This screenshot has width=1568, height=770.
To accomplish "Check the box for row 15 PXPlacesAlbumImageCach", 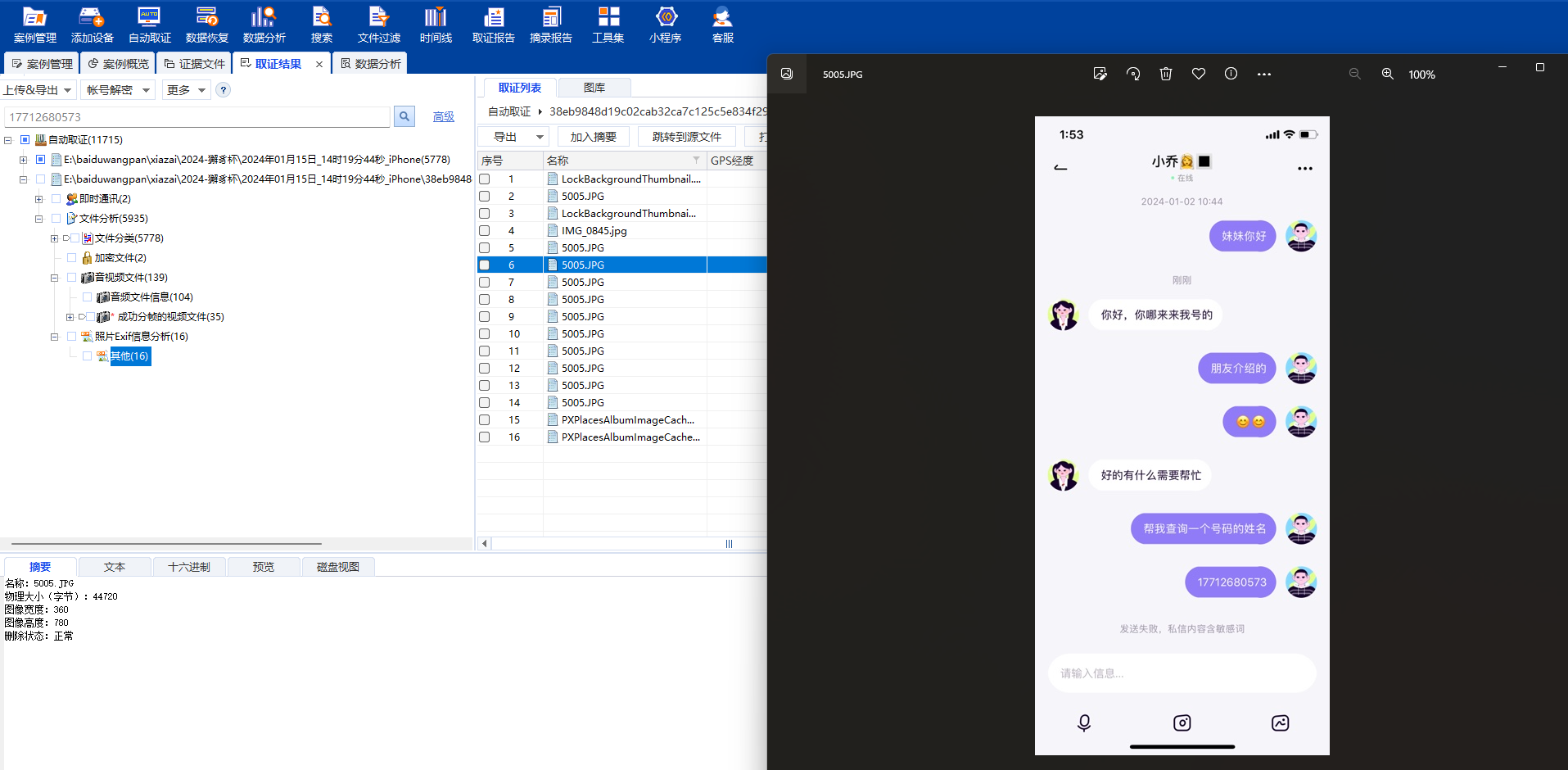I will tap(485, 419).
